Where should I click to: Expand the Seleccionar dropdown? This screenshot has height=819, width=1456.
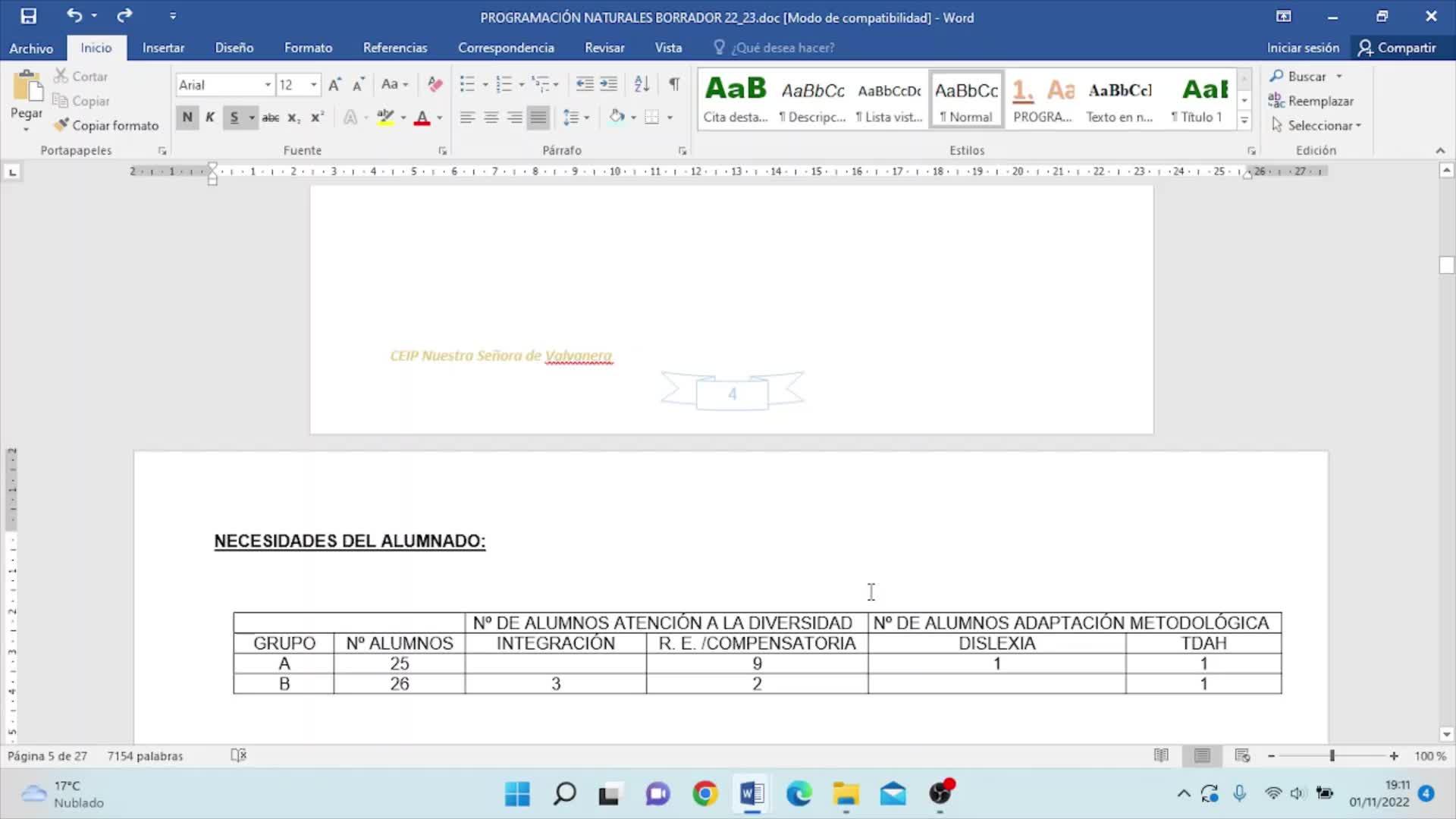click(x=1358, y=126)
